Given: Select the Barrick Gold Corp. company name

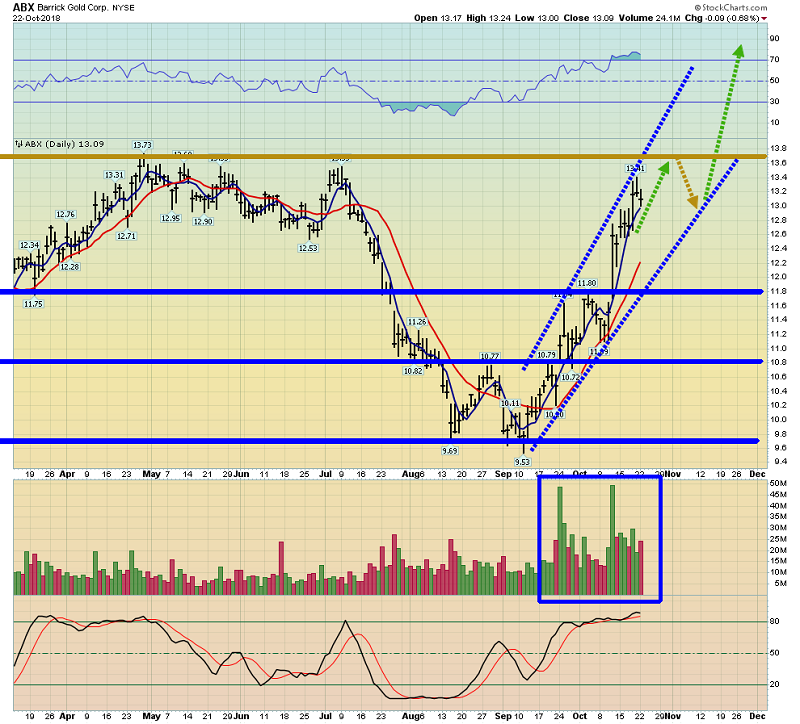Looking at the screenshot, I should point(73,8).
